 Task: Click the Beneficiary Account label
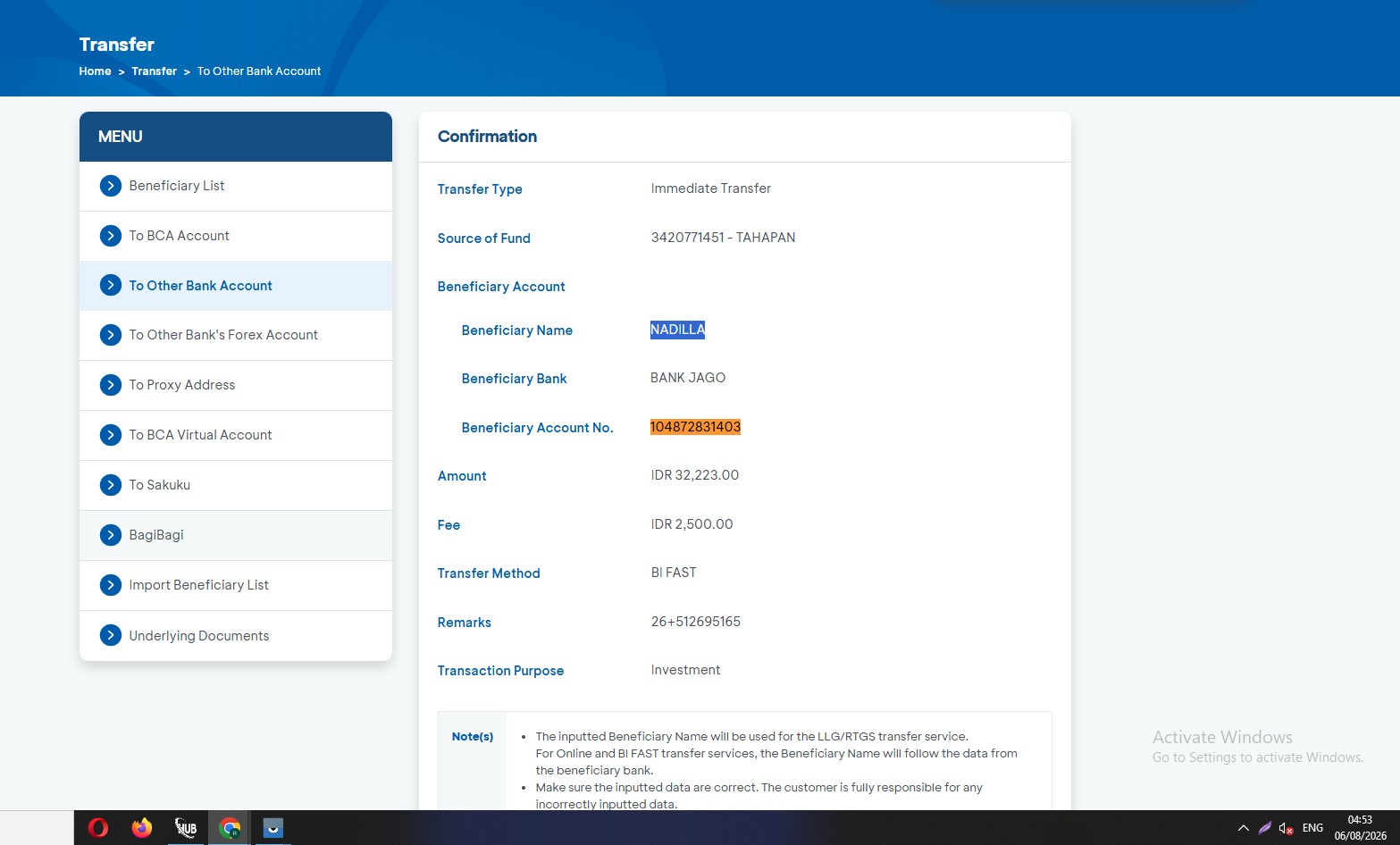pos(501,287)
